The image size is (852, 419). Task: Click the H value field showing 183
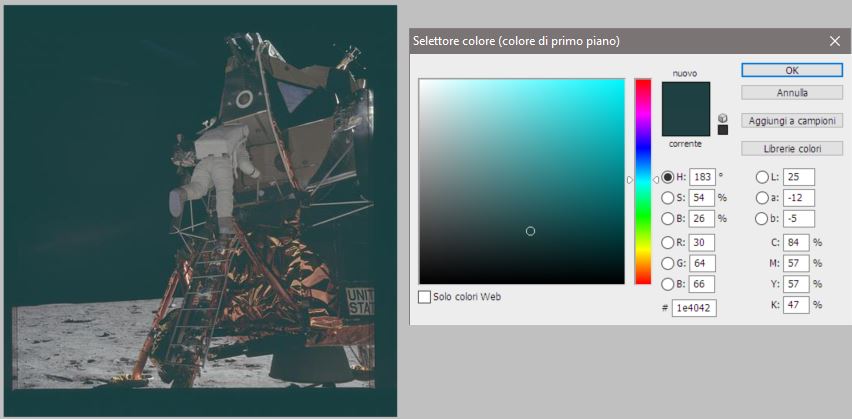[702, 177]
